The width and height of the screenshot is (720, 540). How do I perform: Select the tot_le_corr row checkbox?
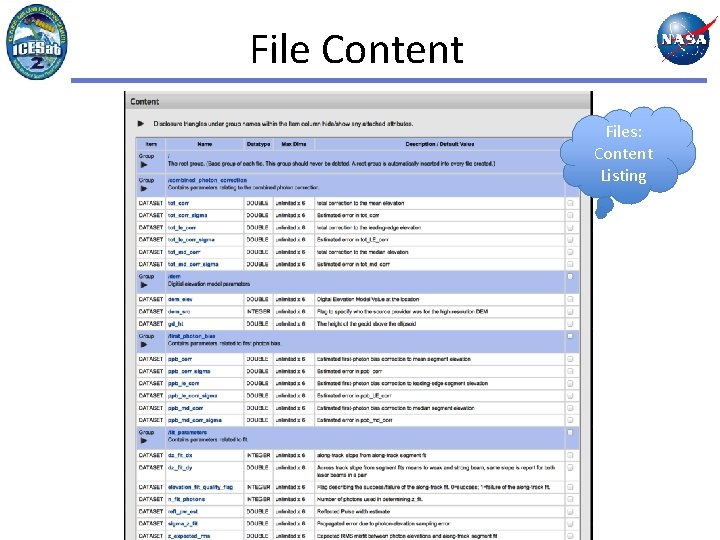click(570, 228)
